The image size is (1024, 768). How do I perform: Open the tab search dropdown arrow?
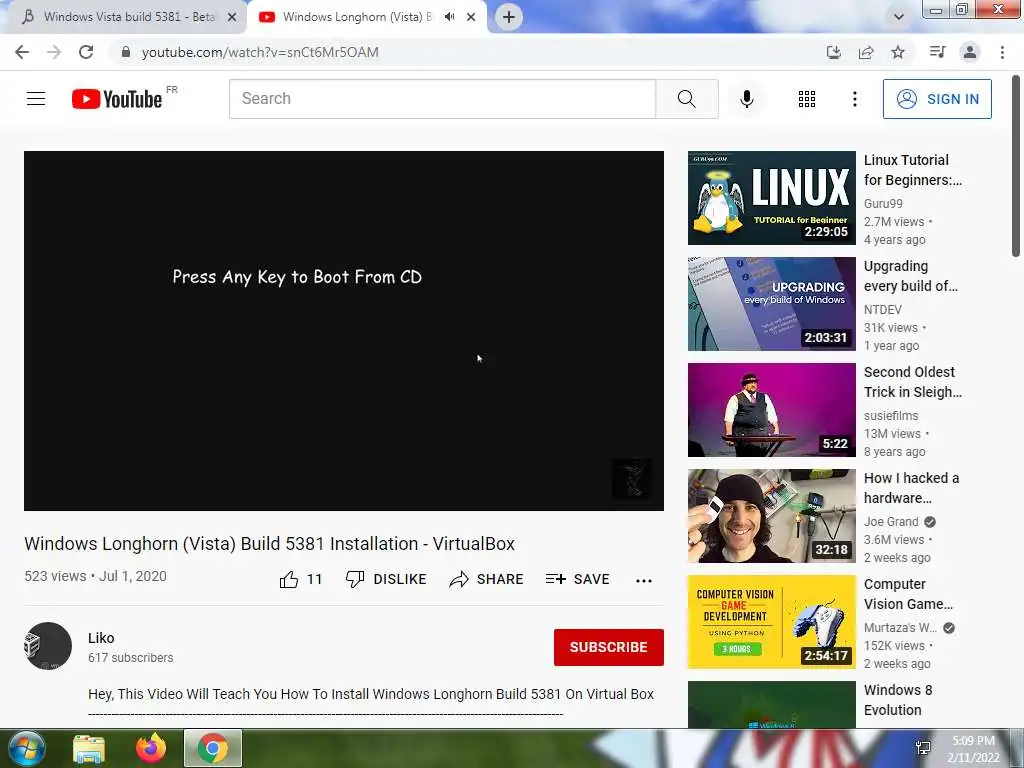coord(899,17)
